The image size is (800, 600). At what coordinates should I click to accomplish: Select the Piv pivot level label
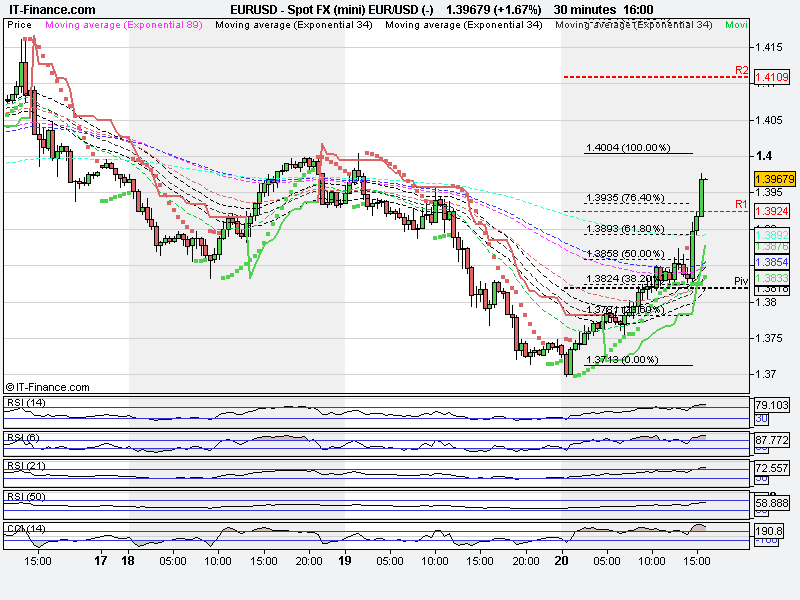[x=741, y=281]
